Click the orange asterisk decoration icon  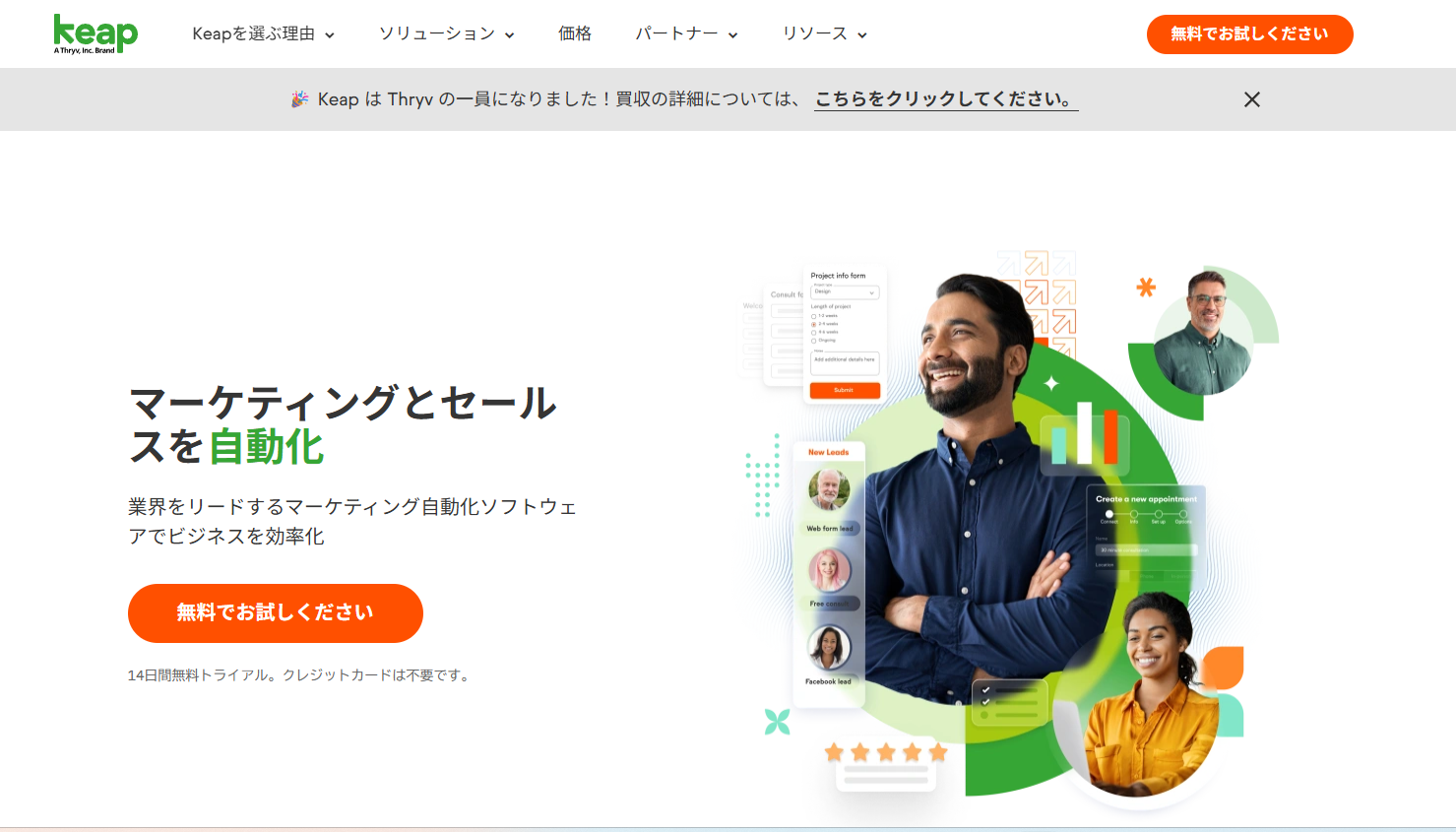click(1146, 288)
